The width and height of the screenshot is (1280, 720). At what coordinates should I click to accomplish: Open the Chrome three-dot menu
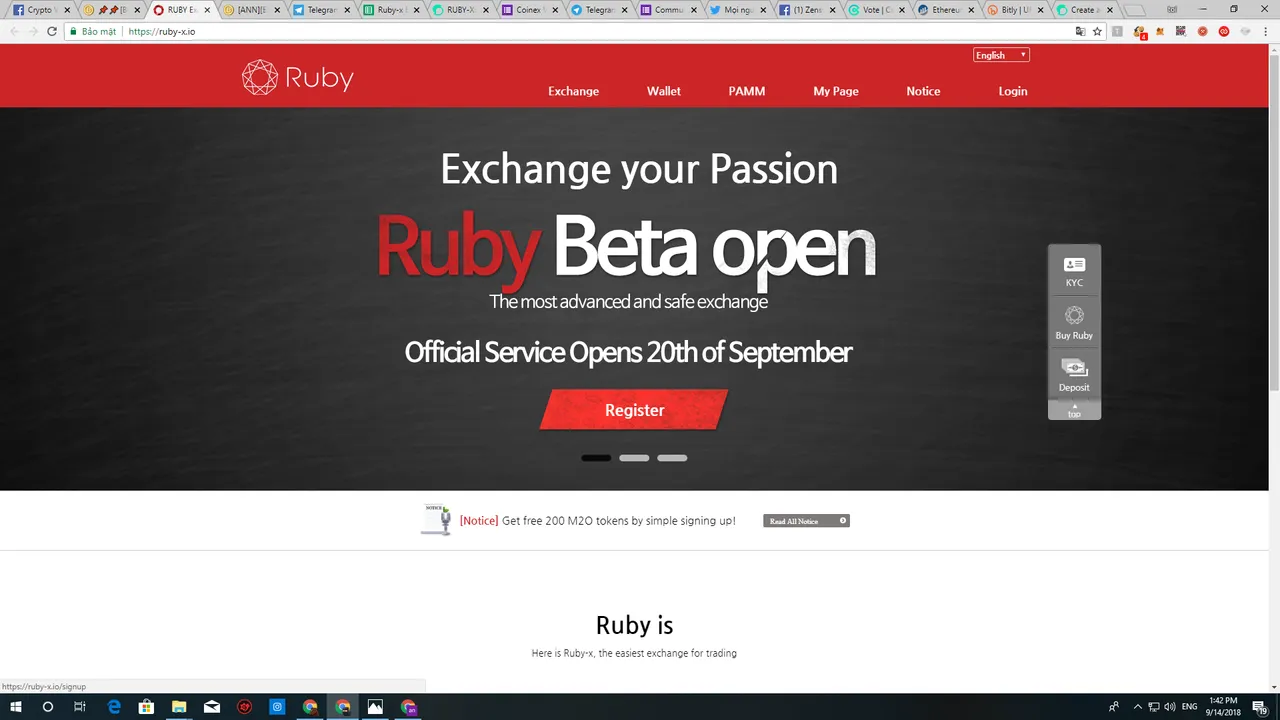(1266, 31)
